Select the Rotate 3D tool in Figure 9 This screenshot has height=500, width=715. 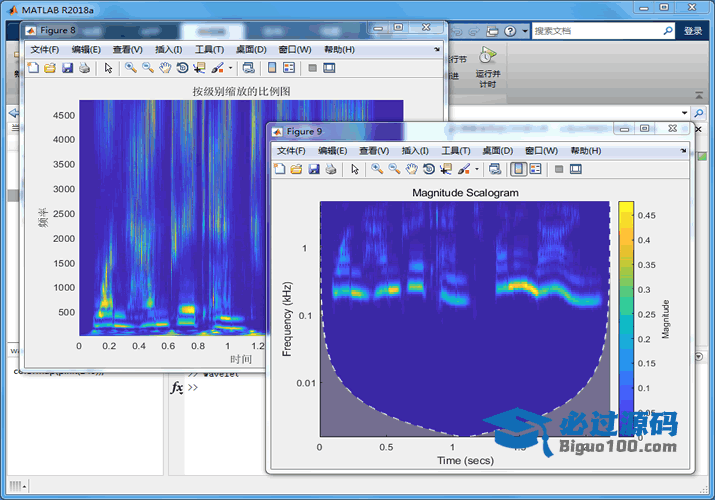[428, 169]
